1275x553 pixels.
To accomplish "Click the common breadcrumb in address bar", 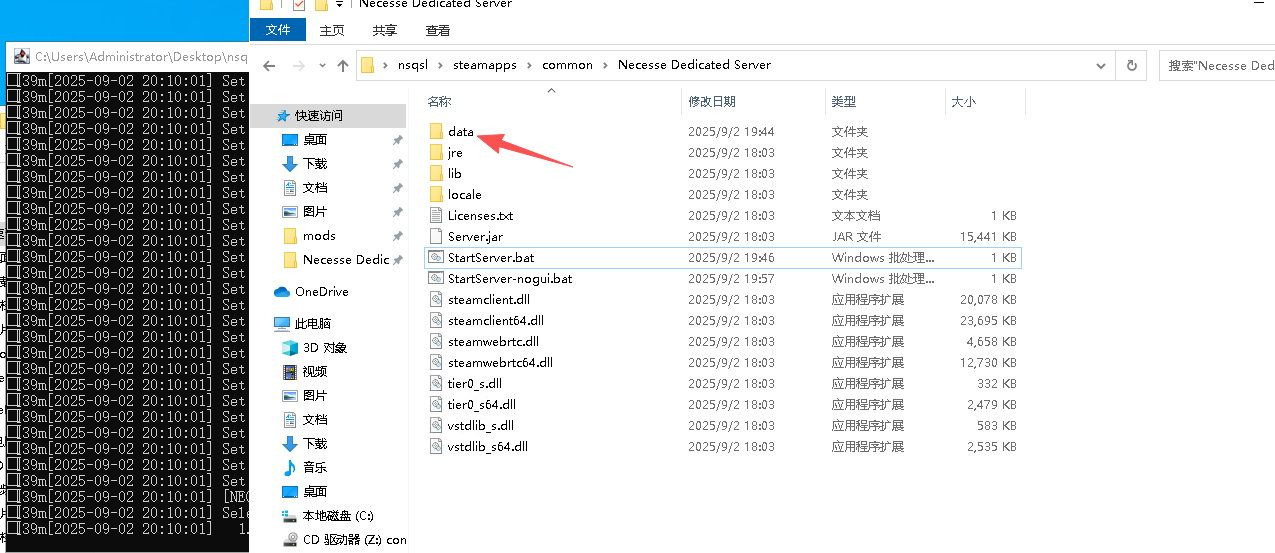I will pos(567,65).
